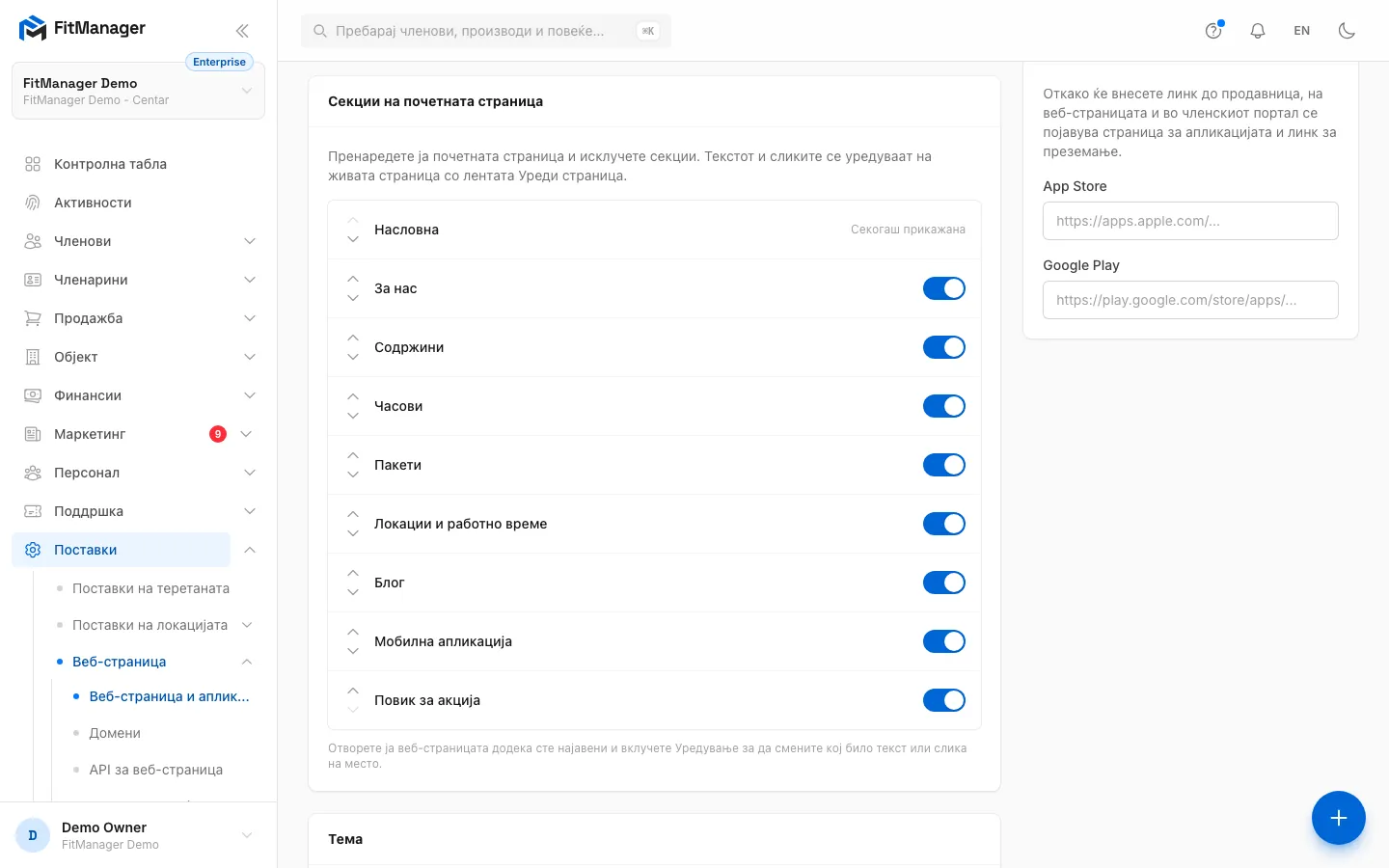The height and width of the screenshot is (868, 1389).
Task: Turn off the Часови section
Action: (944, 406)
